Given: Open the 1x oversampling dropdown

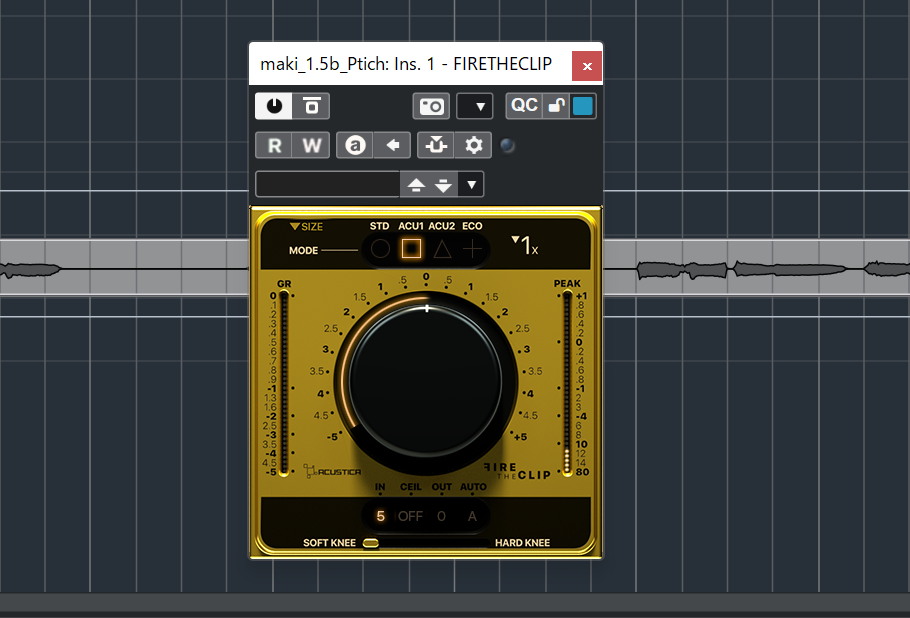Looking at the screenshot, I should [x=525, y=245].
